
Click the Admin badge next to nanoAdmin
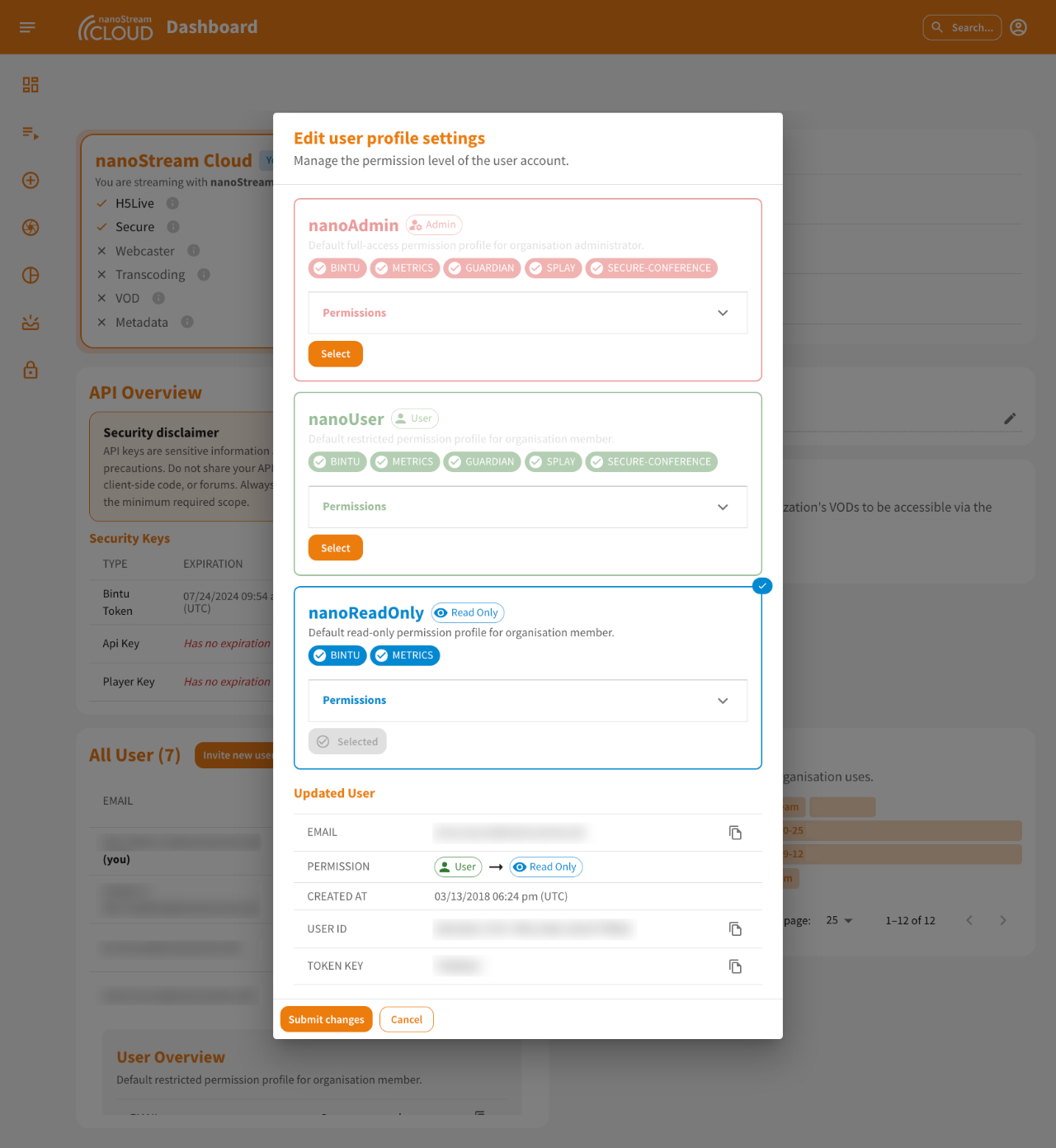434,224
